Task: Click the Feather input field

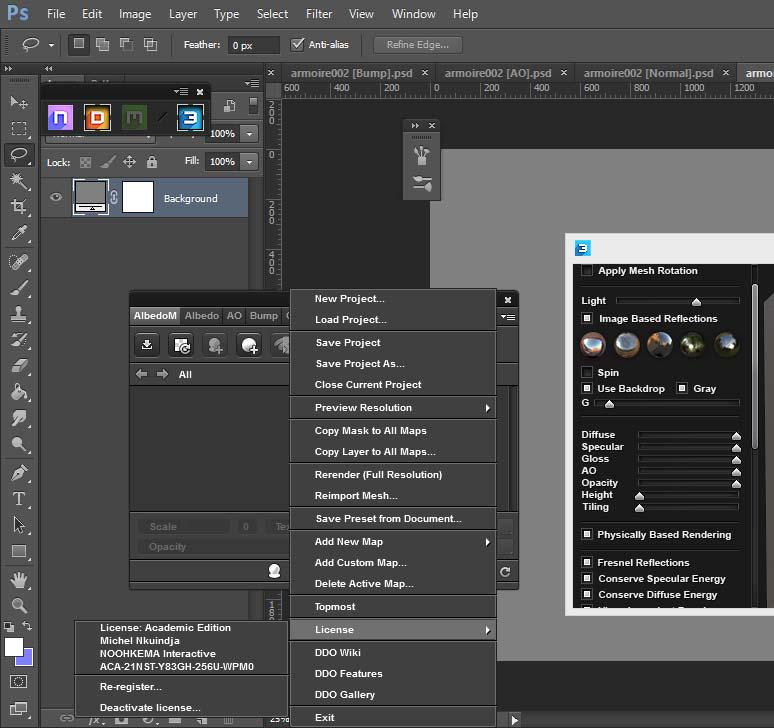Action: [x=253, y=45]
